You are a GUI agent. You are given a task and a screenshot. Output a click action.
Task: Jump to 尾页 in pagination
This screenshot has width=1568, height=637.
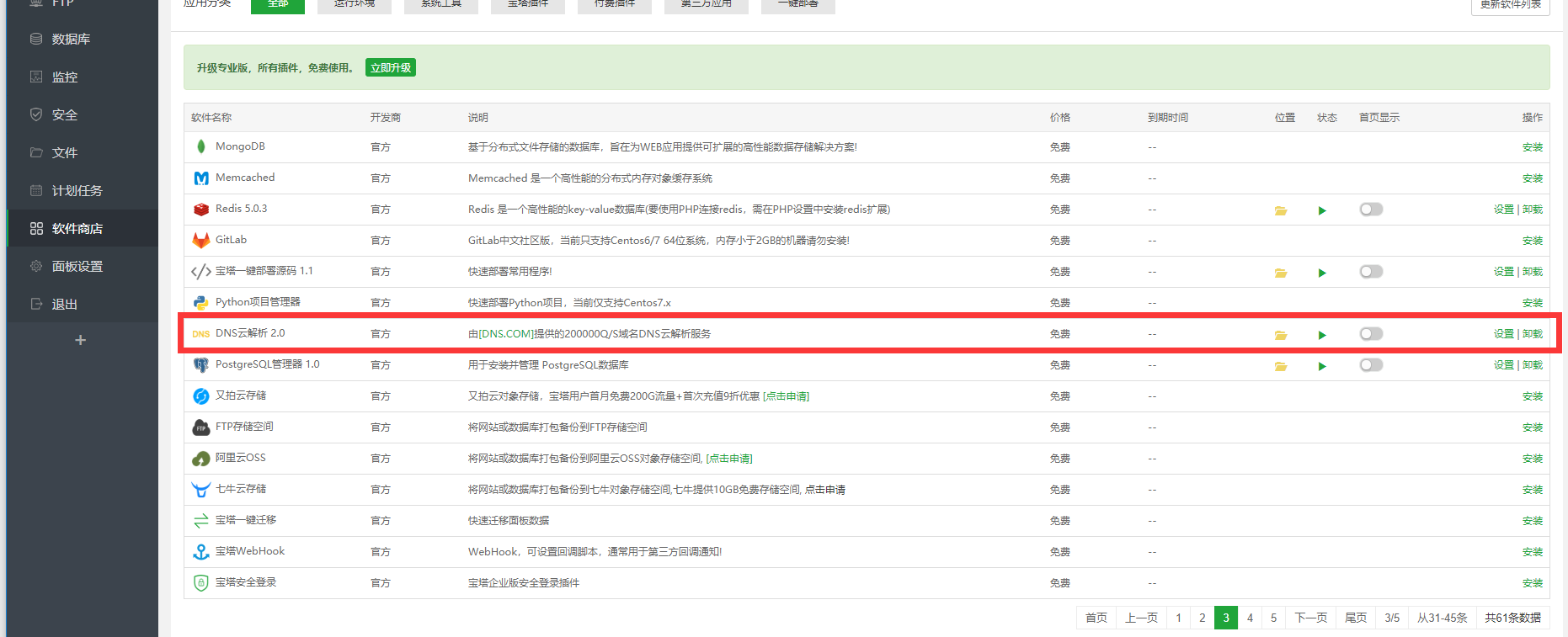pos(1356,618)
